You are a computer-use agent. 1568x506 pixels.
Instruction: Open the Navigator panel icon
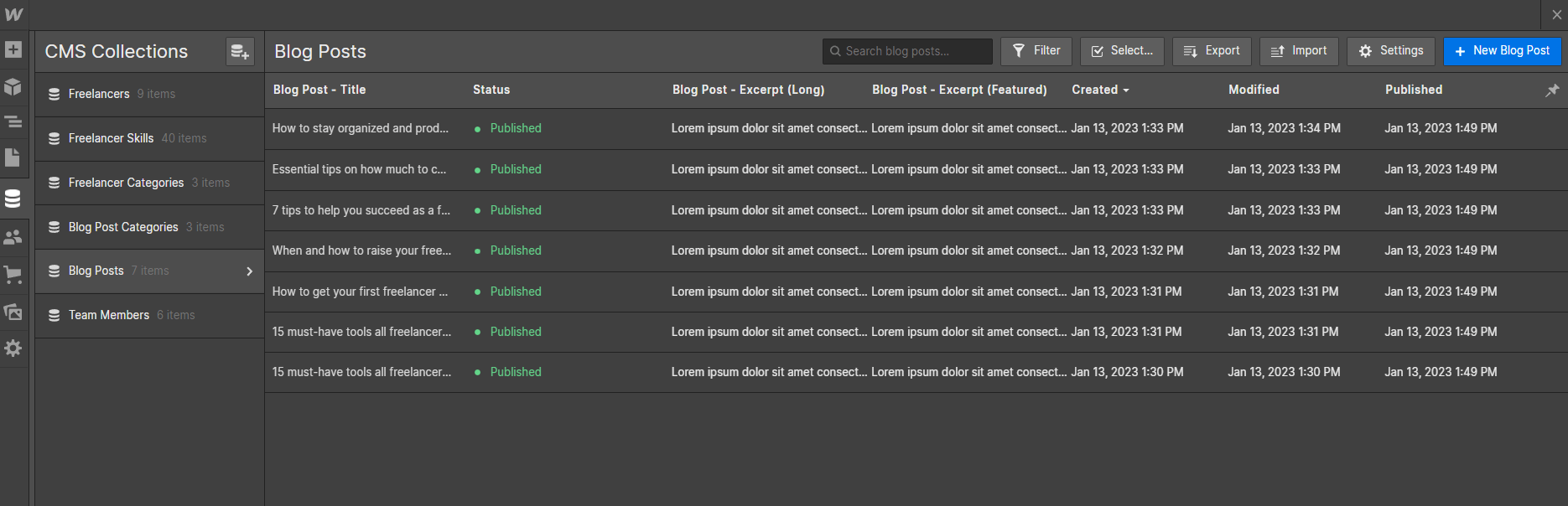point(13,122)
